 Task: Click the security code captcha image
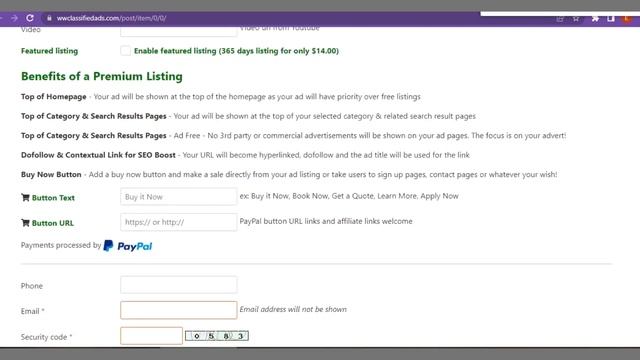(x=217, y=336)
